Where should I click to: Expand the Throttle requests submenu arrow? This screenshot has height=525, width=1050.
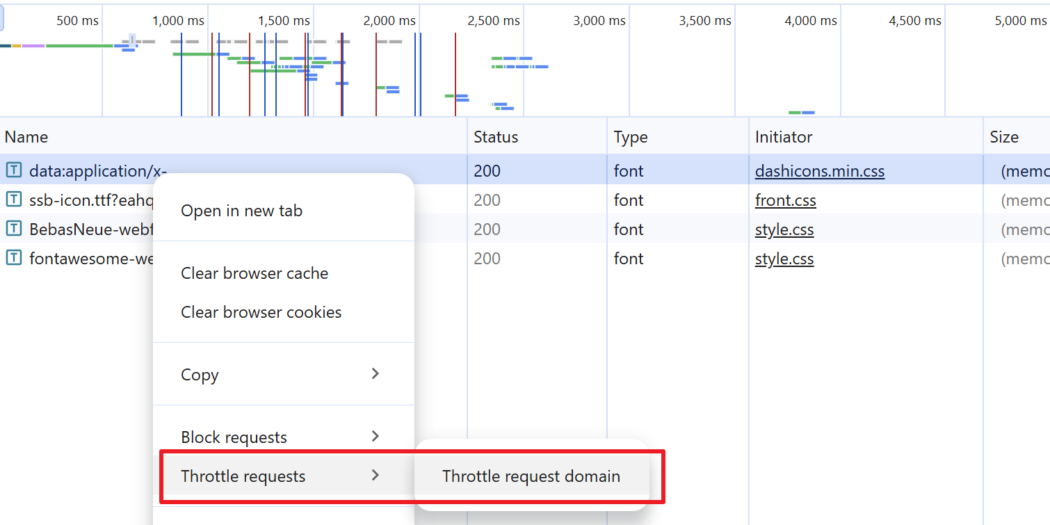point(375,476)
